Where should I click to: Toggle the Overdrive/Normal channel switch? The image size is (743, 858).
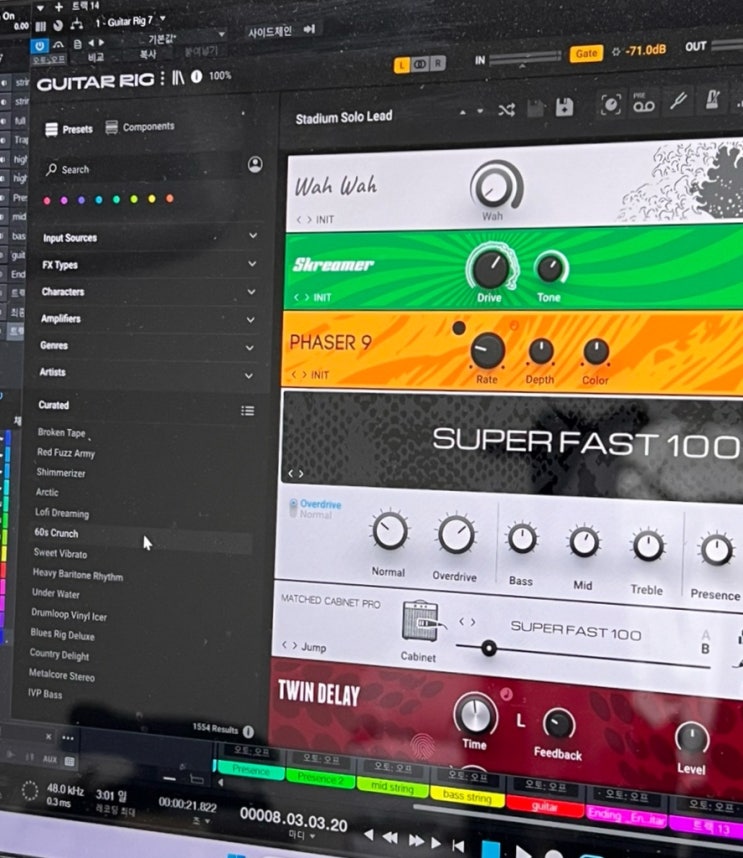[x=294, y=508]
